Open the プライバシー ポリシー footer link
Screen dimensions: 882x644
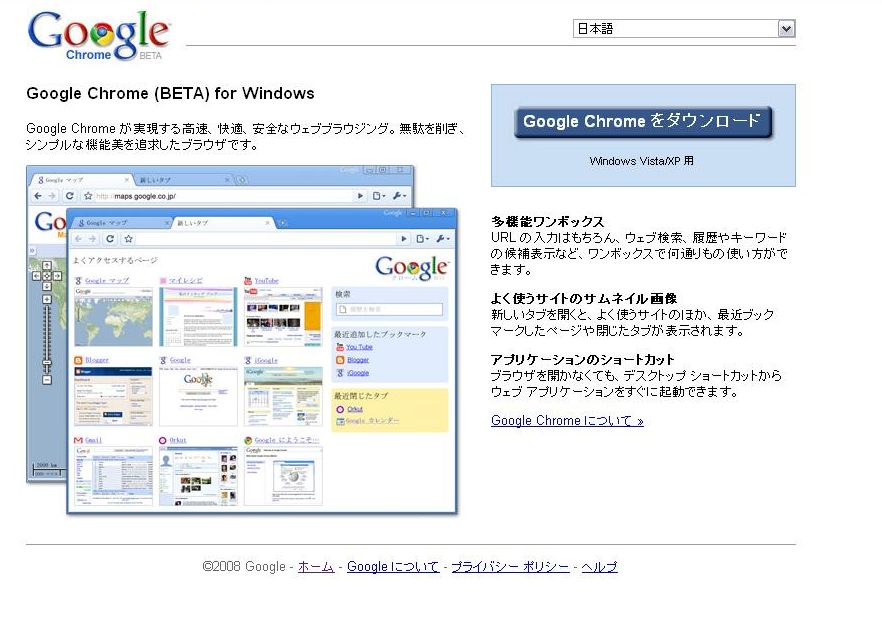pyautogui.click(x=510, y=566)
